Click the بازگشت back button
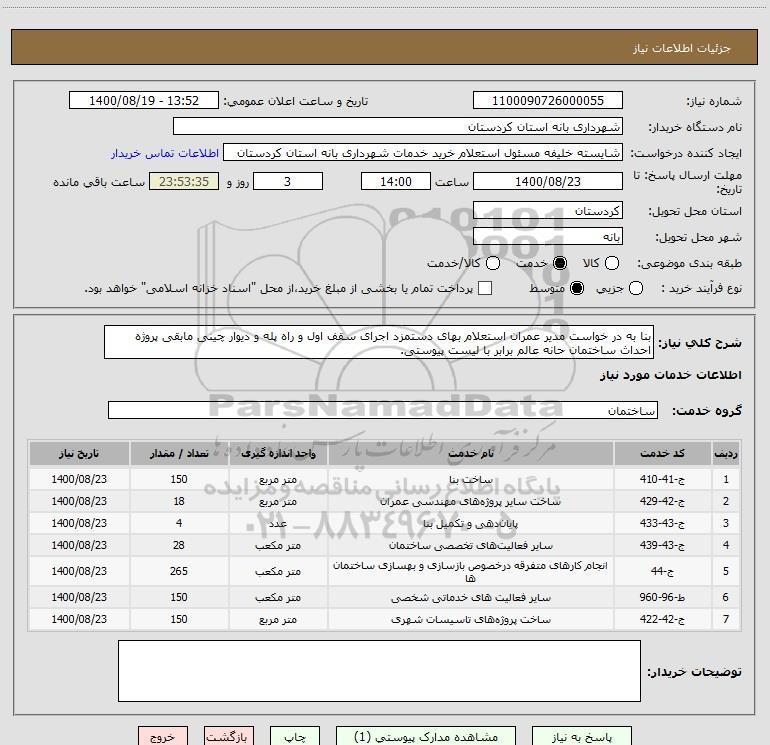 coord(229,737)
